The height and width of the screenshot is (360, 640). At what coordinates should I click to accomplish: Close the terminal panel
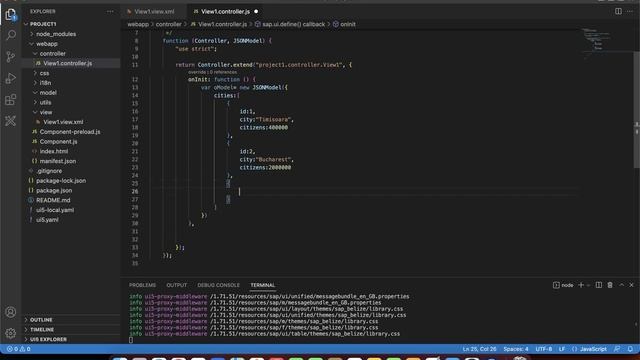tap(631, 285)
